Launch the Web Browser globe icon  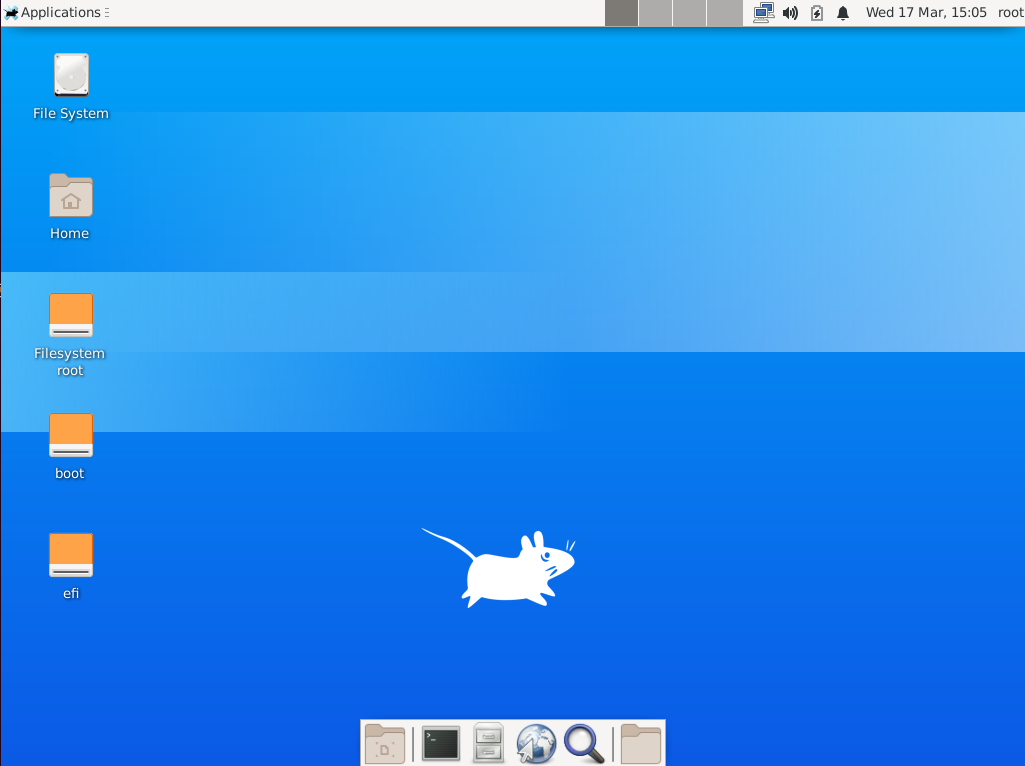point(536,744)
